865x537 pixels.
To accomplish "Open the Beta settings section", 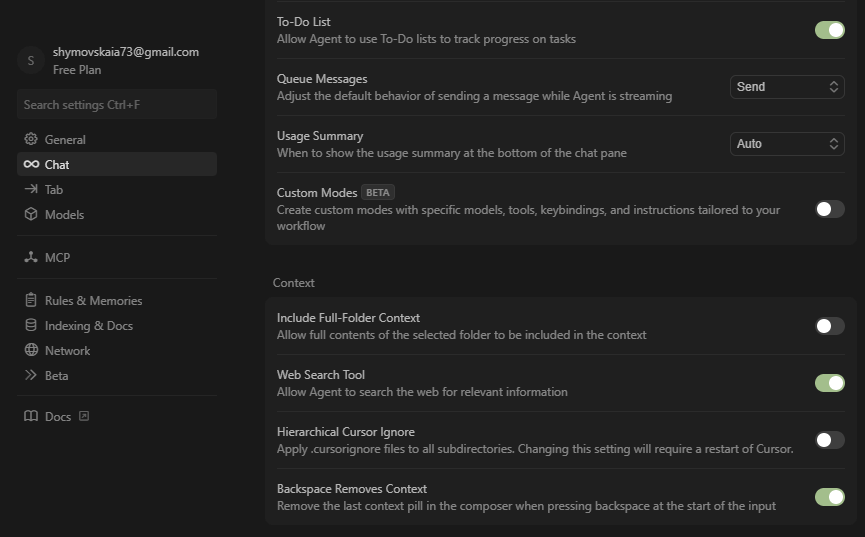I will click(56, 376).
